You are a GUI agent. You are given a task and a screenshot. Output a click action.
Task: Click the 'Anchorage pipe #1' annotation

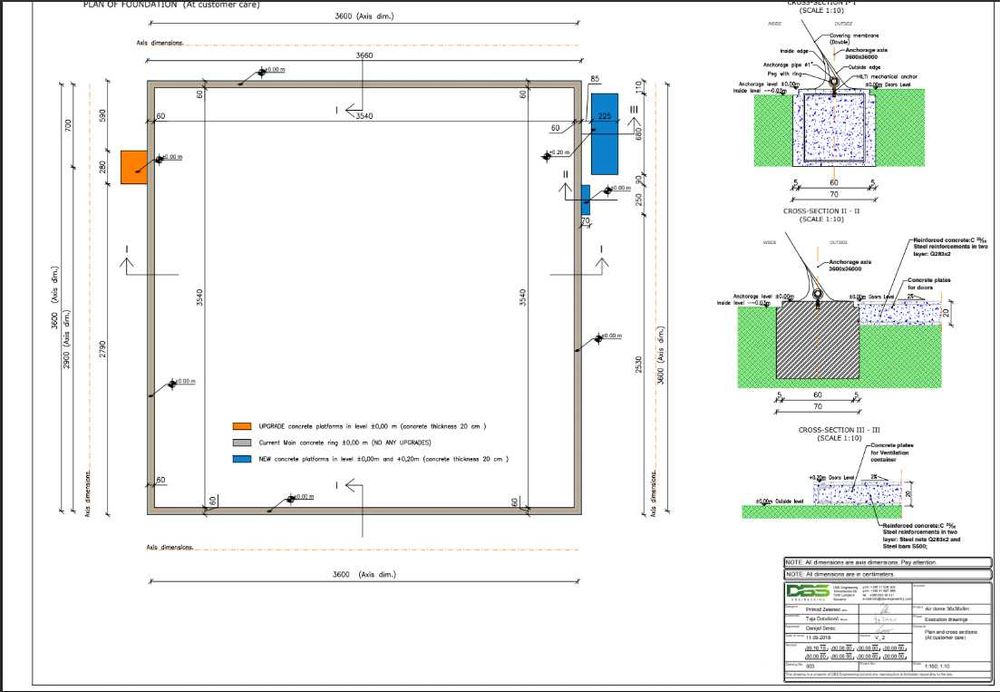(x=790, y=64)
